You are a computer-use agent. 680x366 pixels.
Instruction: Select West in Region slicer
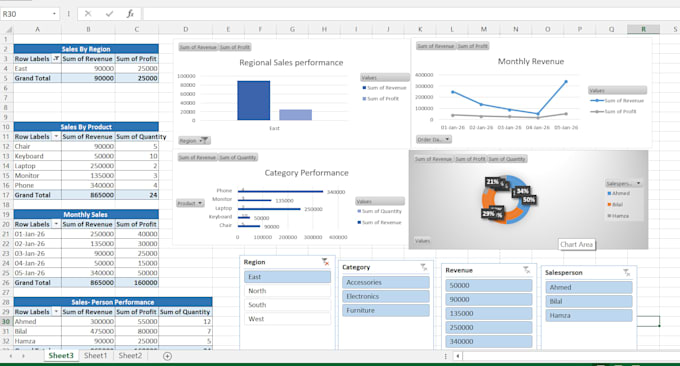(x=287, y=319)
